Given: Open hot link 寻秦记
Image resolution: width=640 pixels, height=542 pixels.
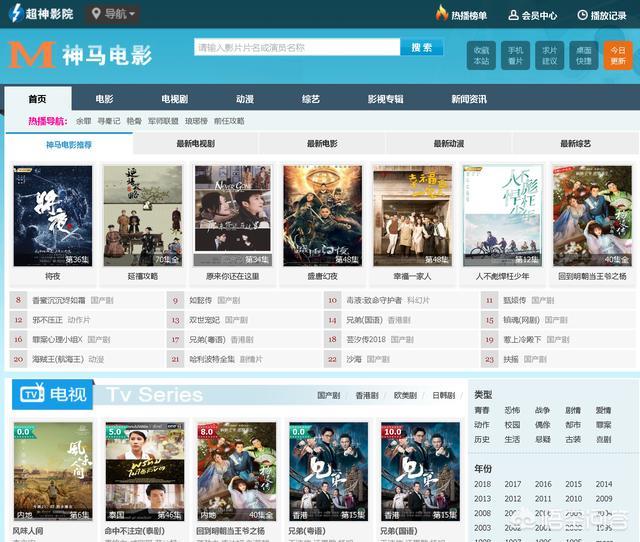Looking at the screenshot, I should [x=109, y=121].
